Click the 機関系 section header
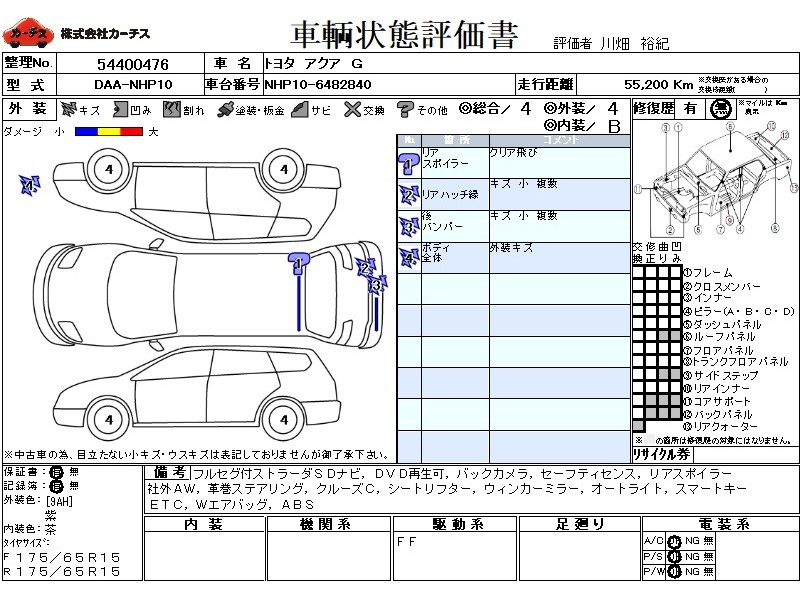Viewport: 800px width, 600px height. (x=326, y=524)
